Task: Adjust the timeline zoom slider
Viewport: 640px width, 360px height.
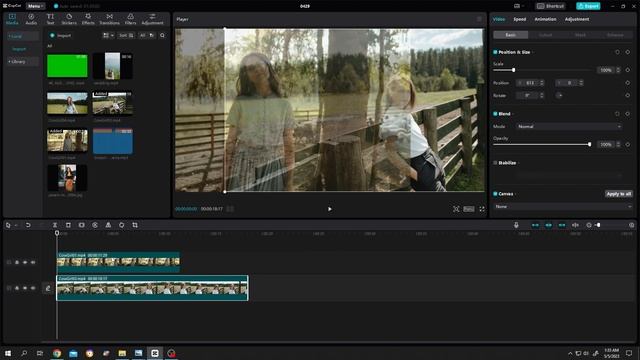Action: point(598,225)
